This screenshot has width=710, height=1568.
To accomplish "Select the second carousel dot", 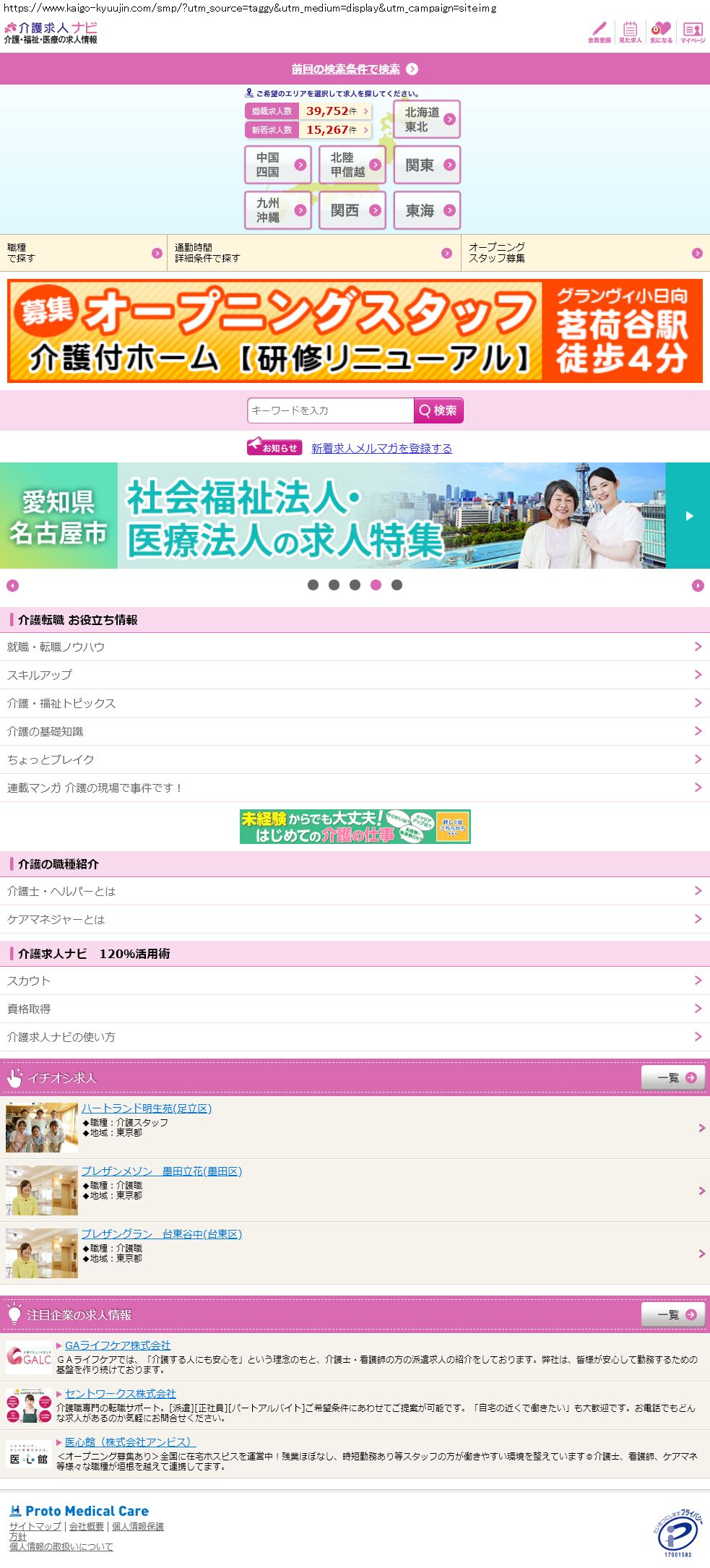I will coord(334,585).
